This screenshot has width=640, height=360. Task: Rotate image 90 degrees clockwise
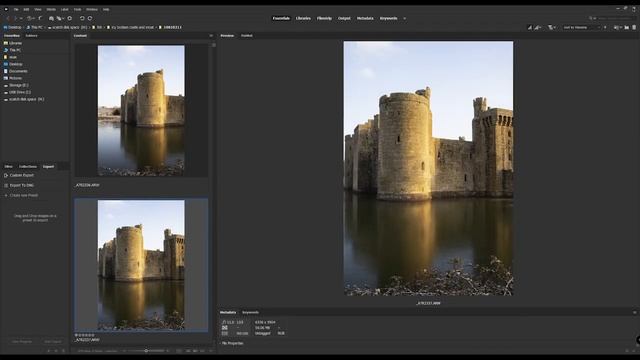[x=90, y=18]
